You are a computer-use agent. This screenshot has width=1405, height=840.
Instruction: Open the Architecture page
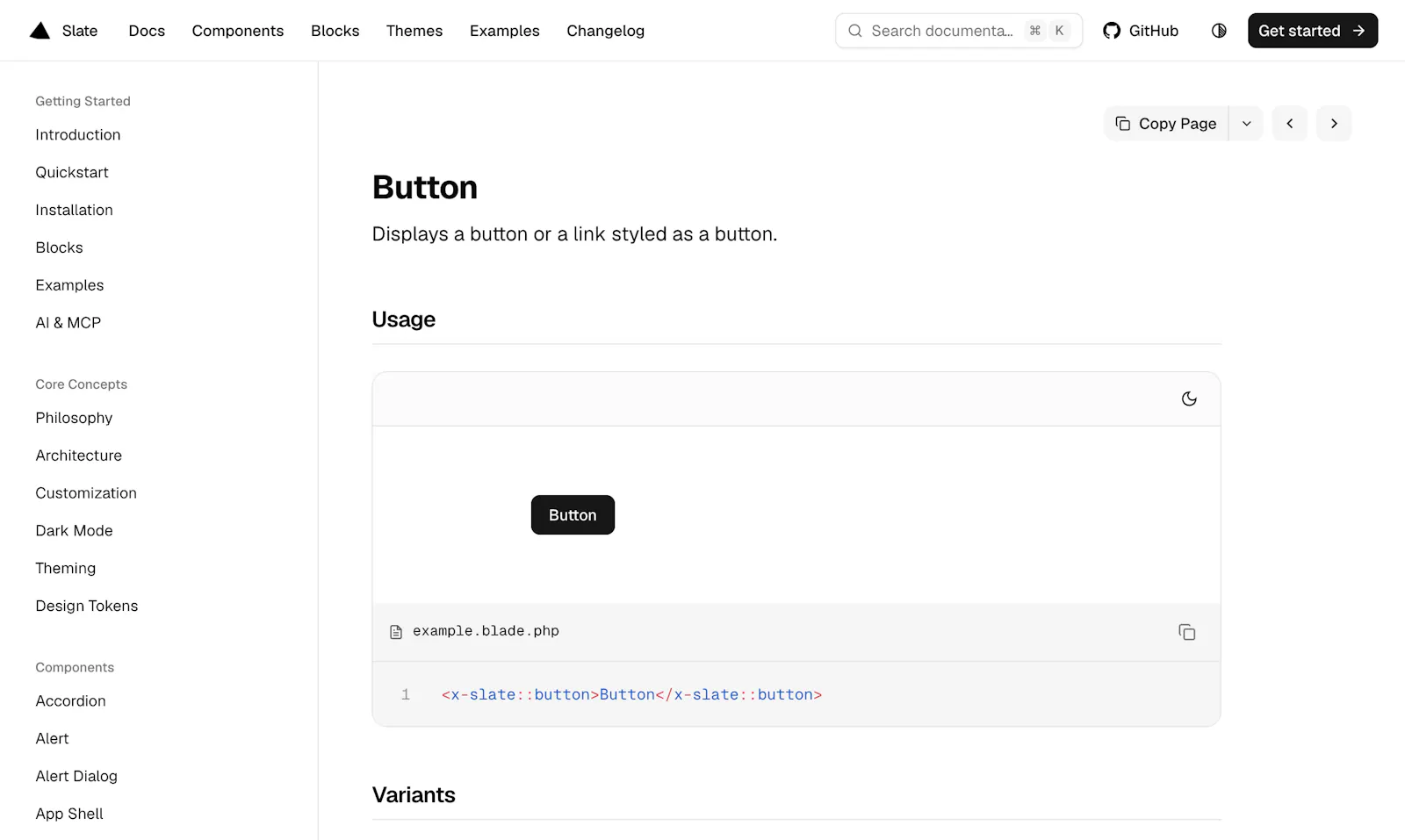pos(79,456)
